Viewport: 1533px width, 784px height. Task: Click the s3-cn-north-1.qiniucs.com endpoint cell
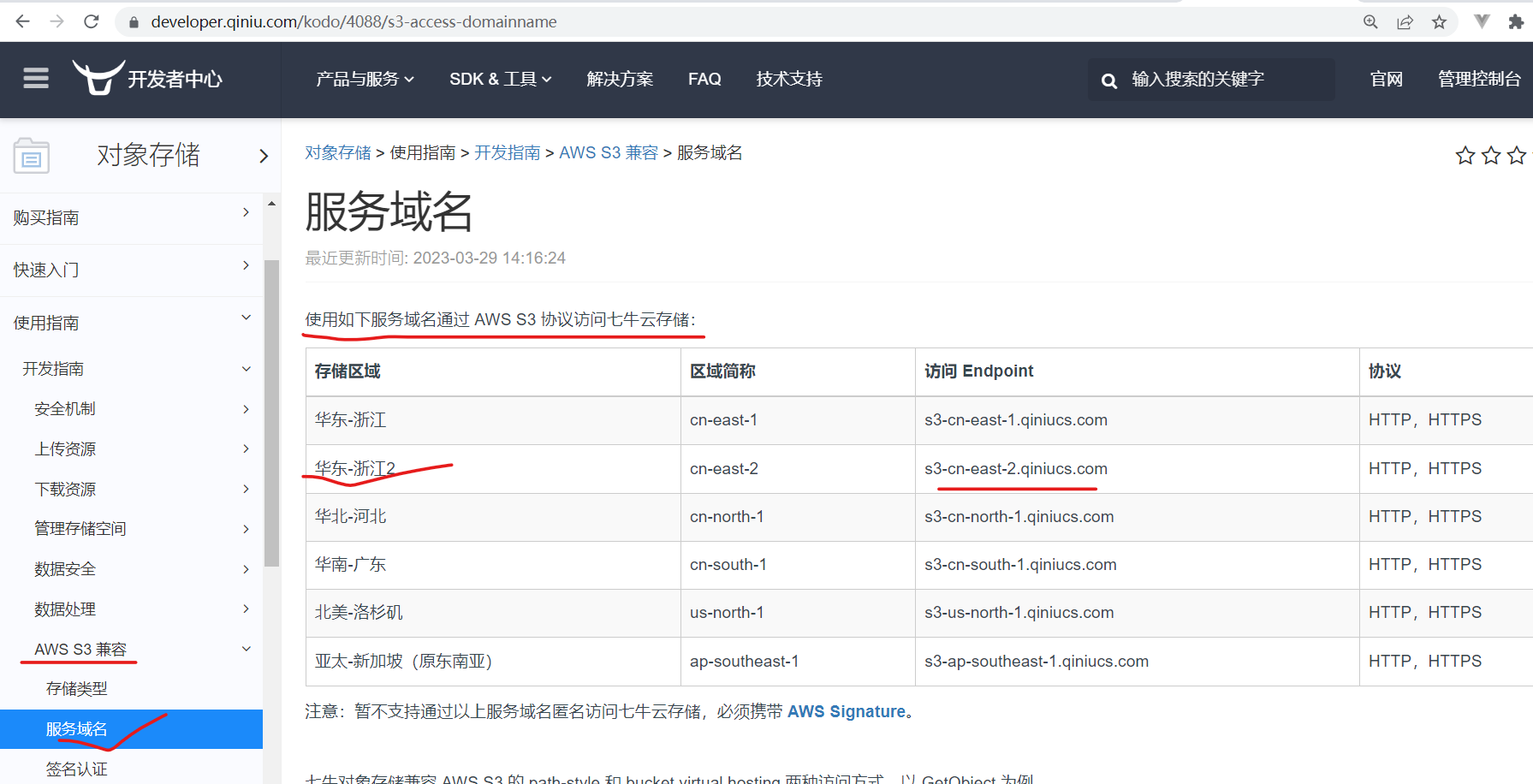pyautogui.click(x=1137, y=517)
